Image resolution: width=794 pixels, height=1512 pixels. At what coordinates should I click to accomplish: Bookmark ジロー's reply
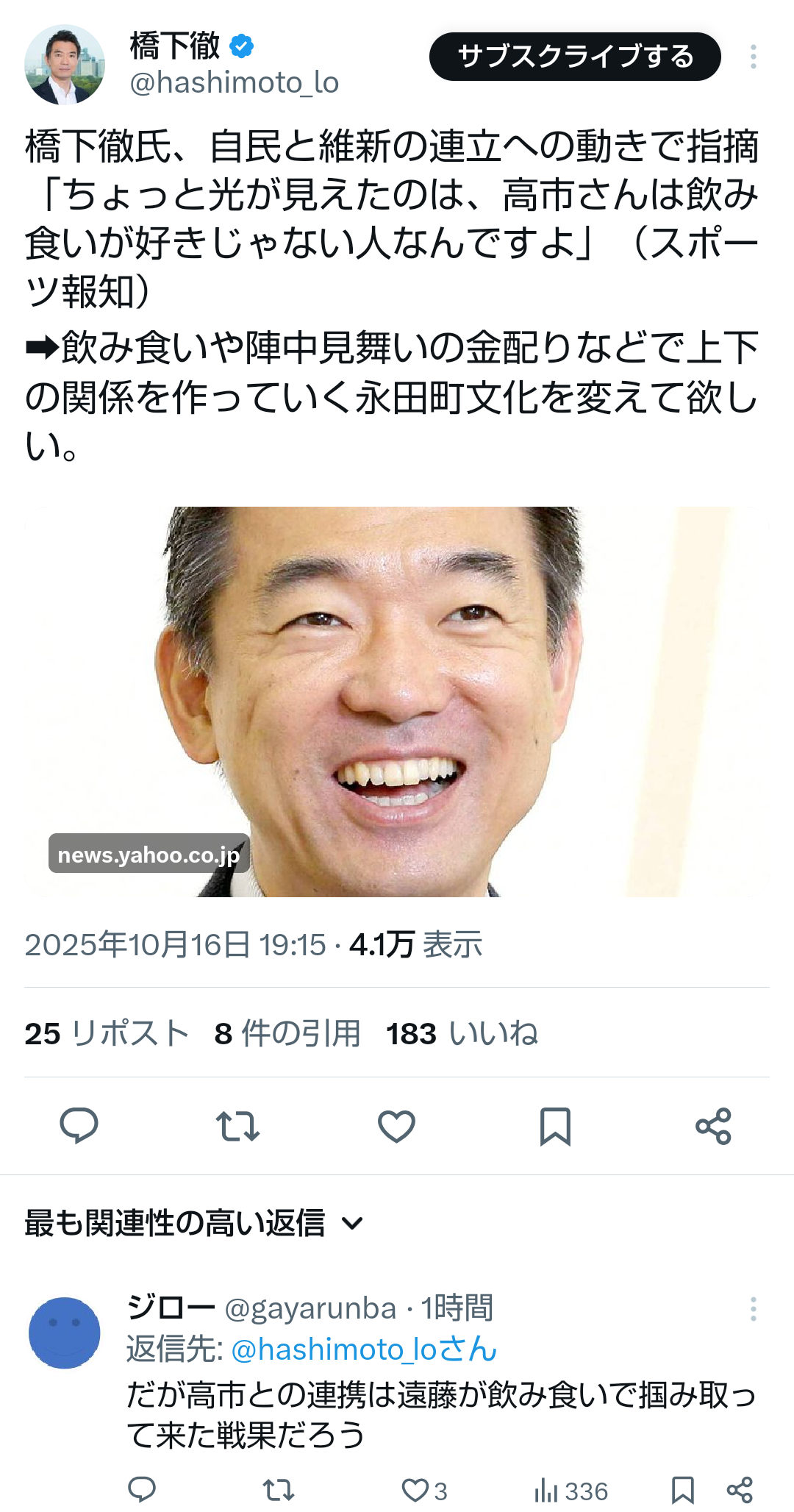683,1491
